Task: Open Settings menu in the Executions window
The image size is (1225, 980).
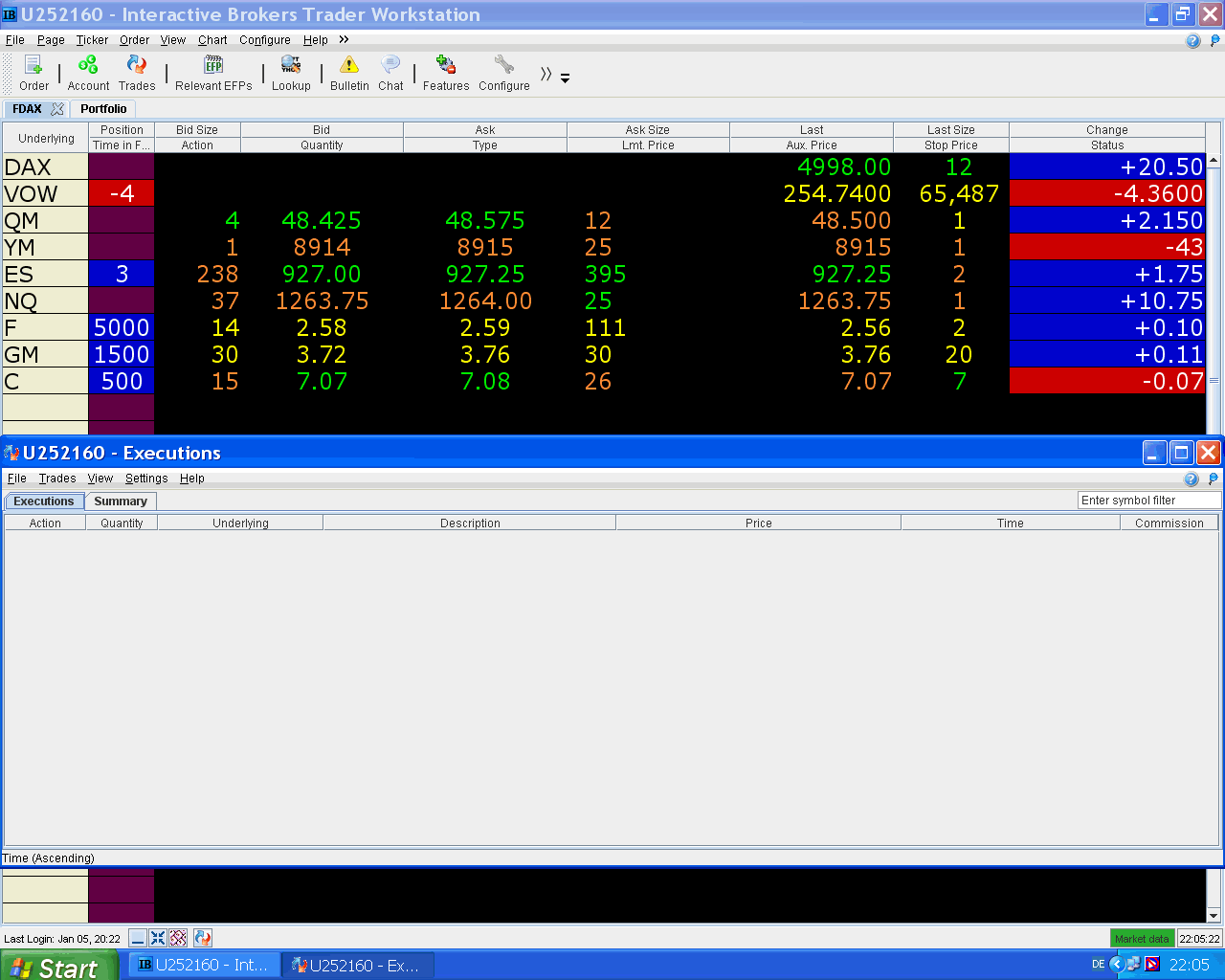Action: (x=146, y=479)
